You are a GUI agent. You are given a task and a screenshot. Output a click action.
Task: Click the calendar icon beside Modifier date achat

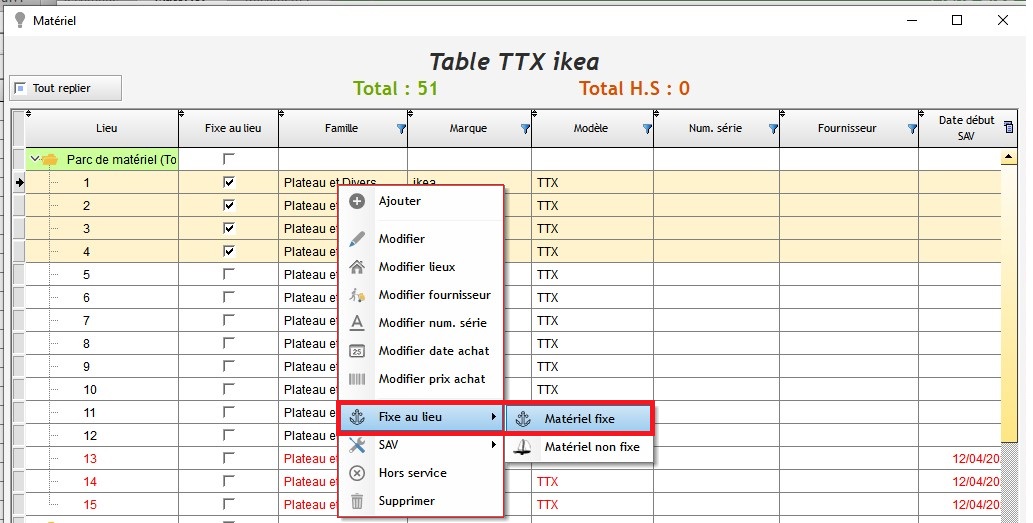(357, 351)
